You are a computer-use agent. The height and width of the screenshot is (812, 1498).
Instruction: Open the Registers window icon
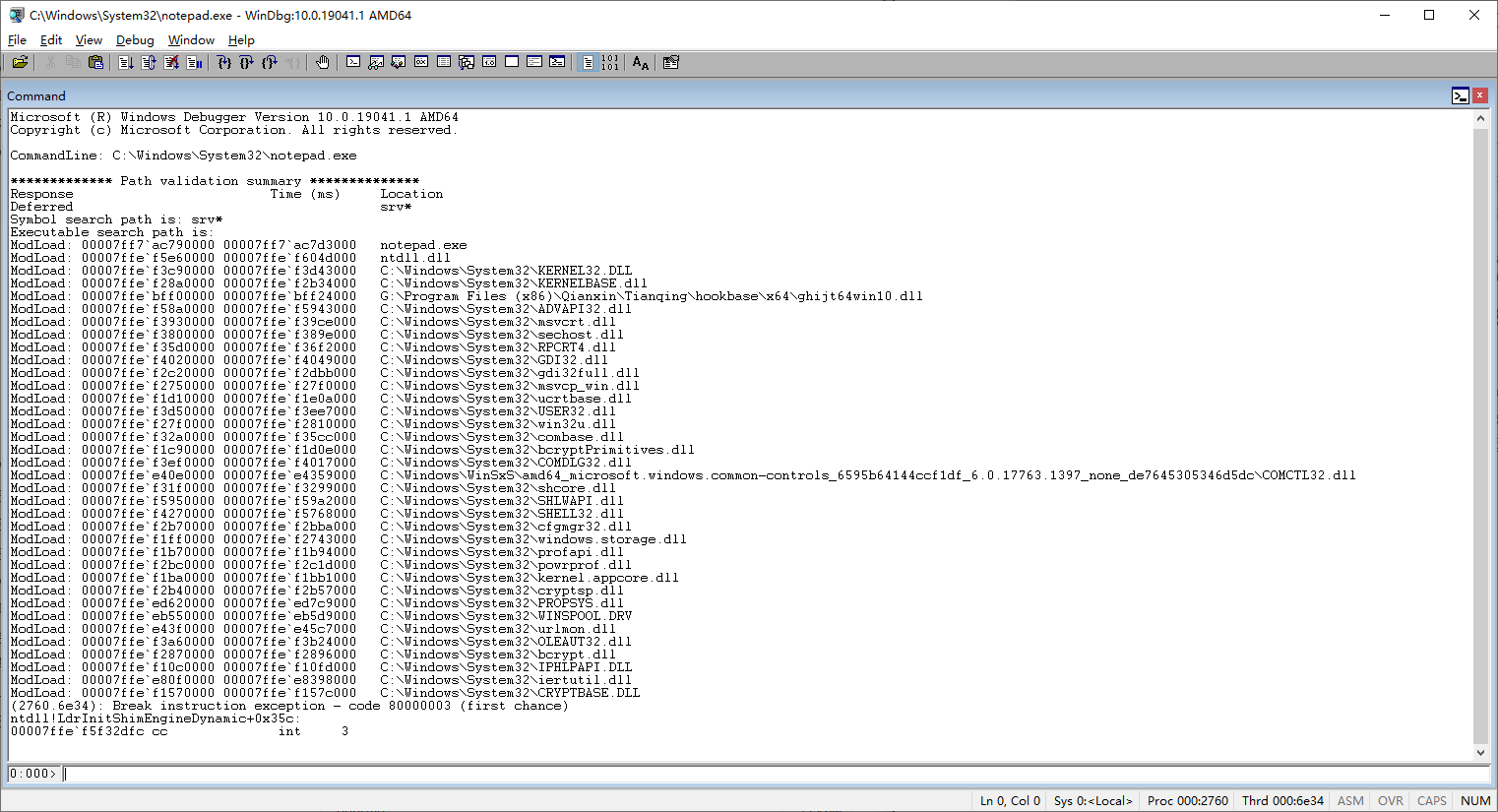click(x=421, y=62)
